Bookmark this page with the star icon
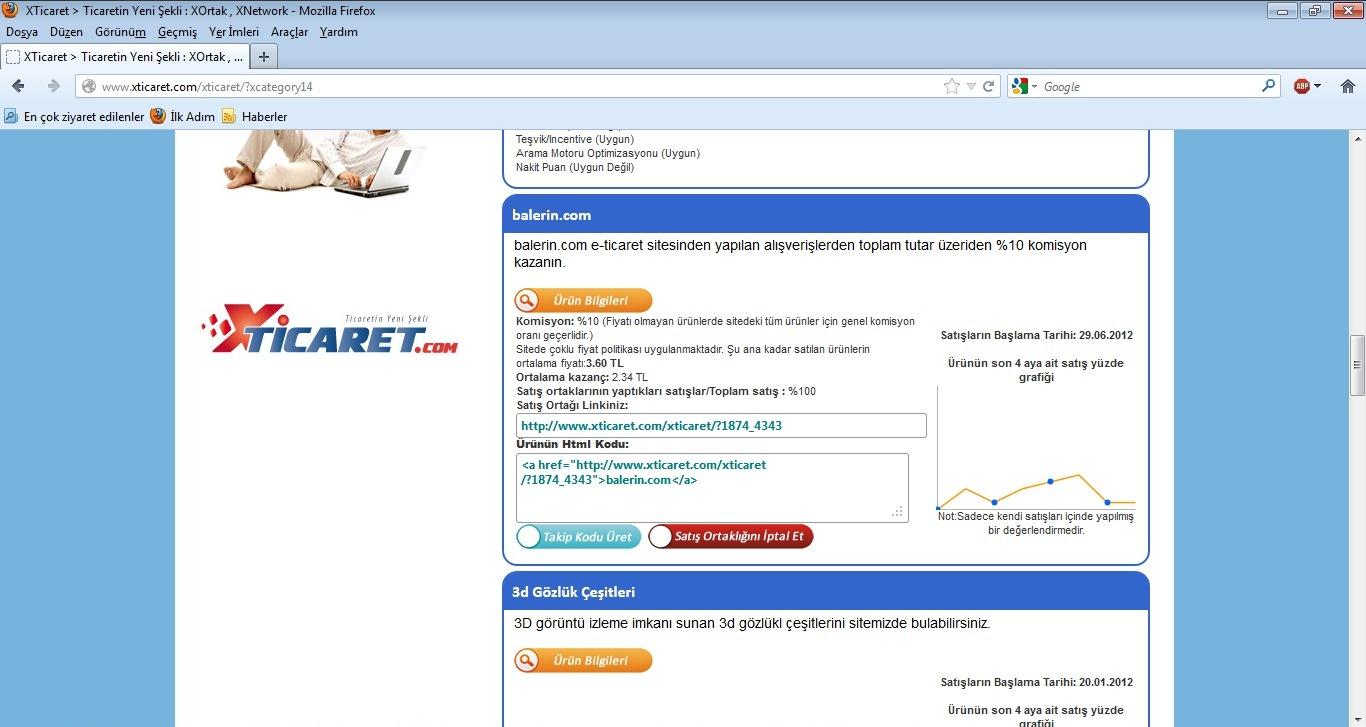The width and height of the screenshot is (1366, 727). (x=952, y=87)
